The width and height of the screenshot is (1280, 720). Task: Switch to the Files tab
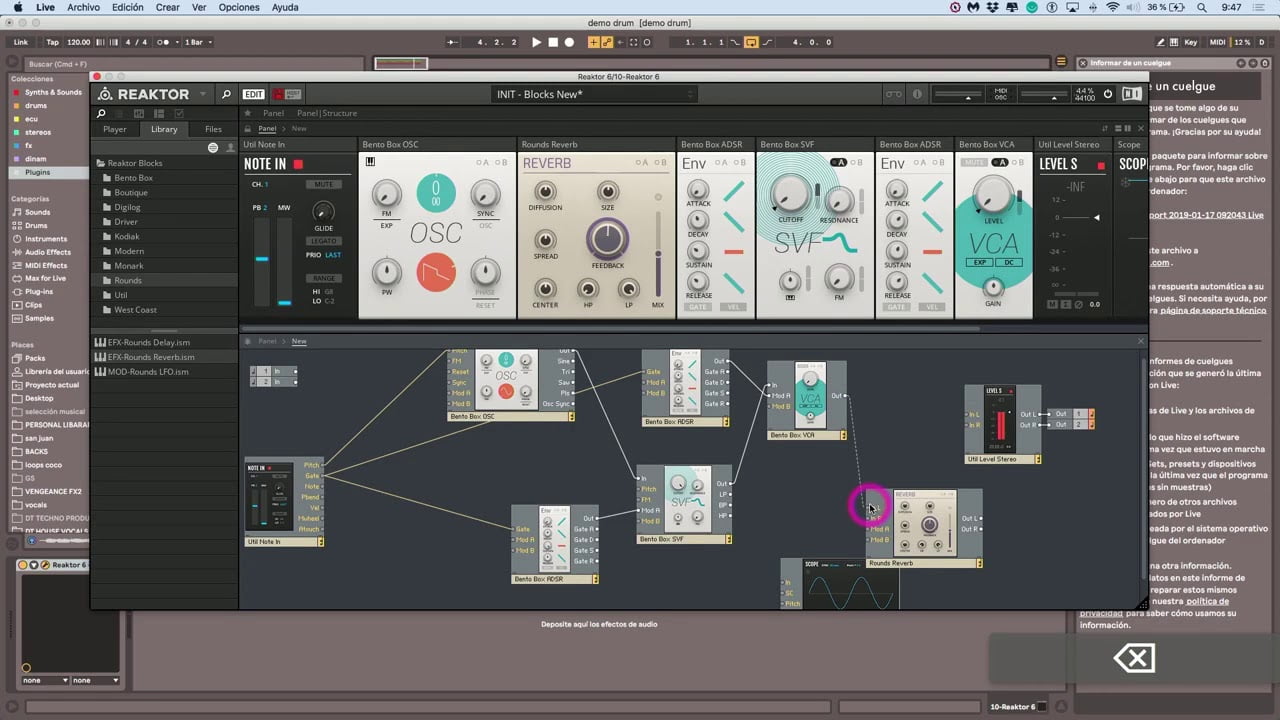[x=213, y=129]
